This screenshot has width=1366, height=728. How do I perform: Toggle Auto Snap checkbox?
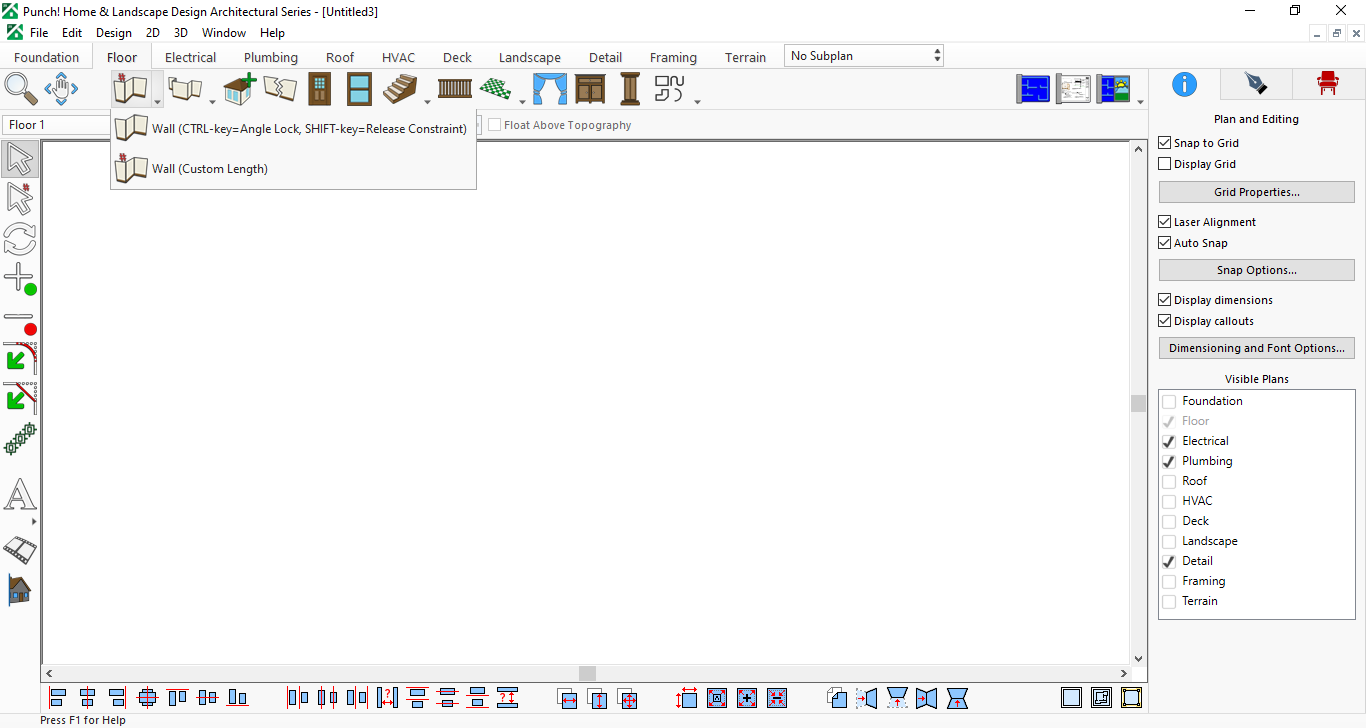(x=1165, y=243)
